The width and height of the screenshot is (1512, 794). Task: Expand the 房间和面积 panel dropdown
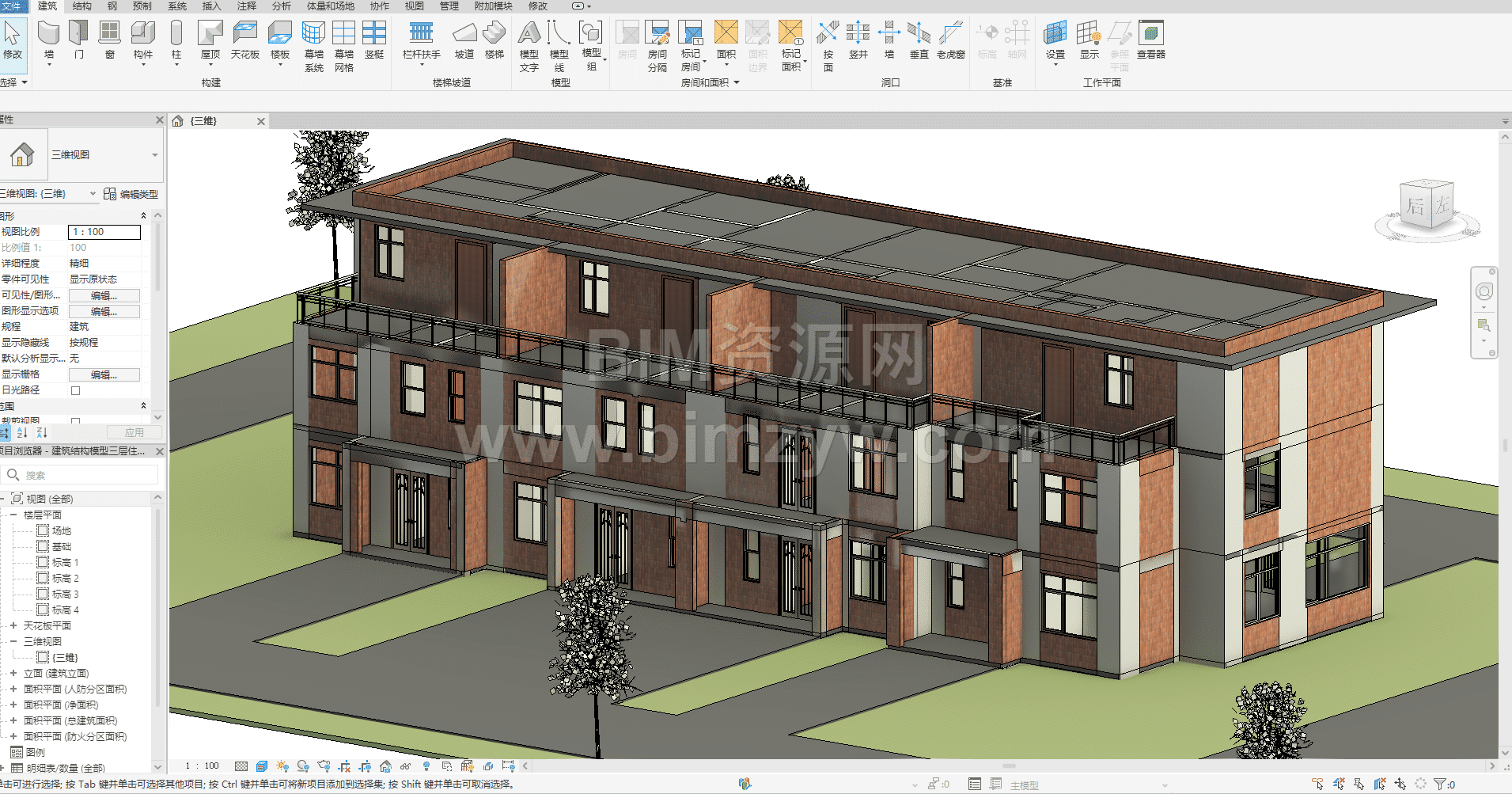click(x=710, y=82)
